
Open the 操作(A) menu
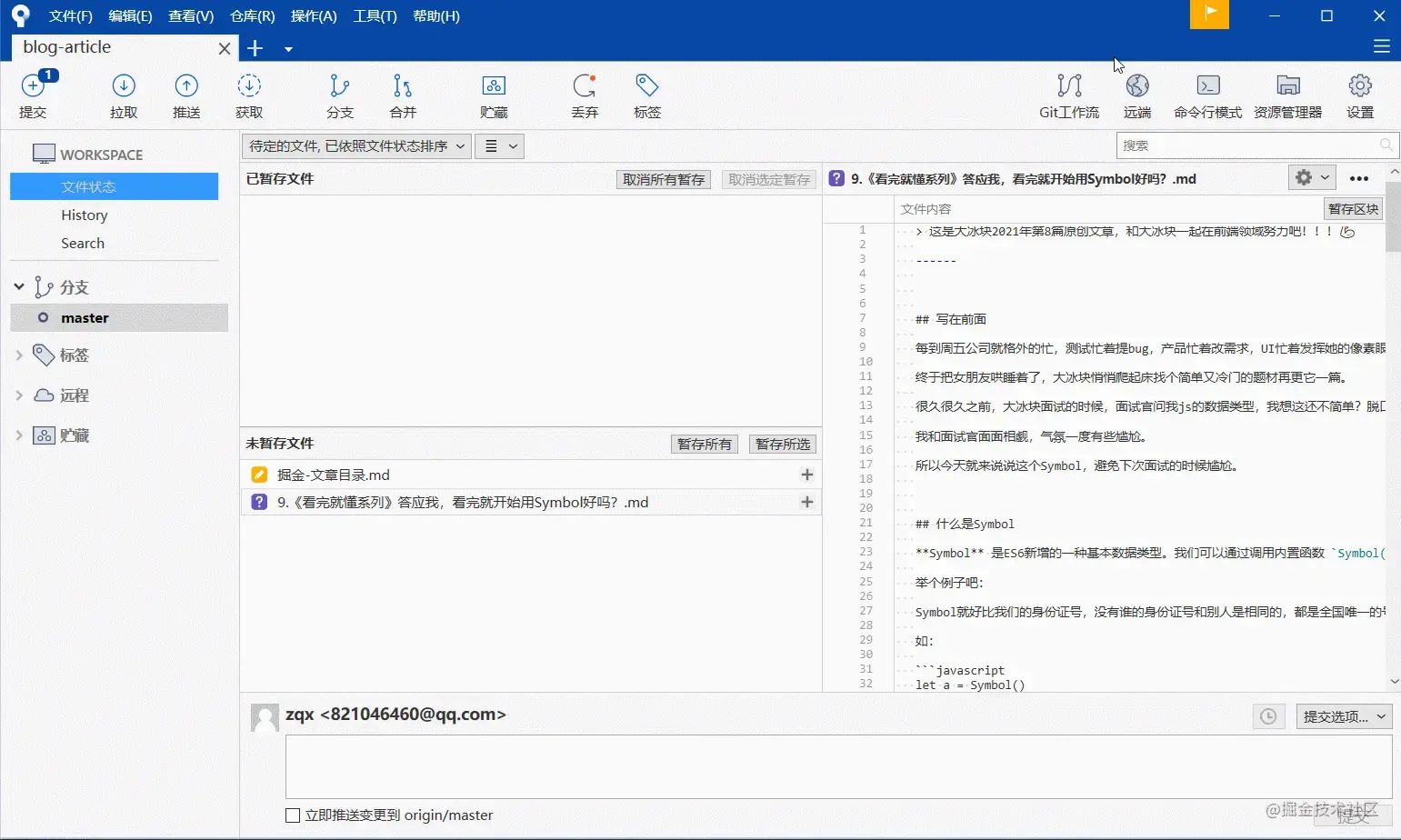point(314,16)
